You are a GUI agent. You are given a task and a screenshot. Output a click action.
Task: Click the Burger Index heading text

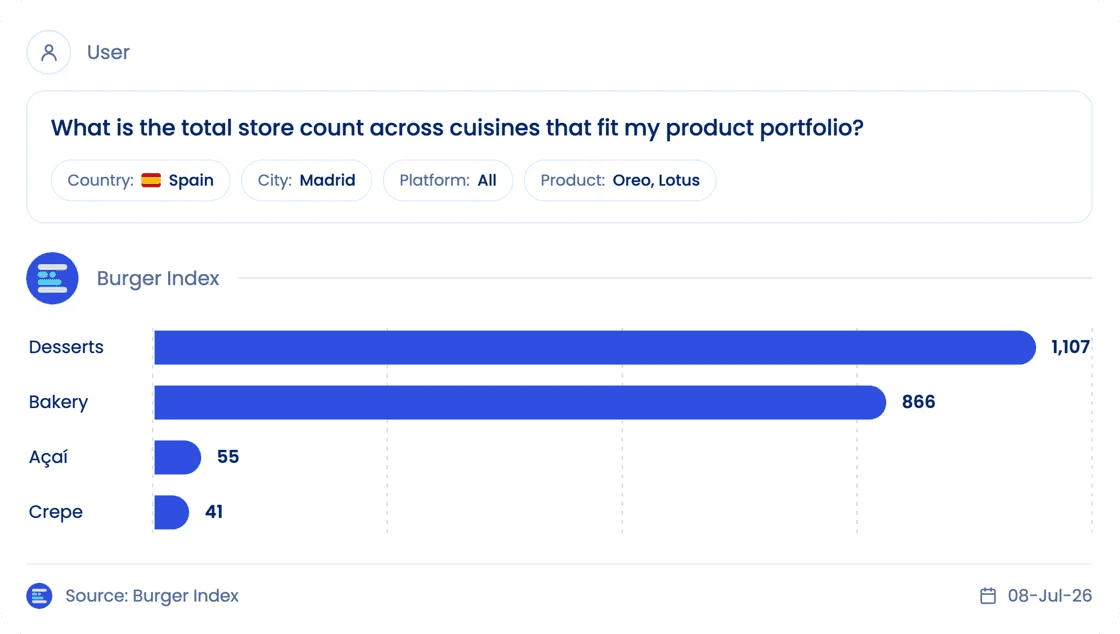click(158, 278)
